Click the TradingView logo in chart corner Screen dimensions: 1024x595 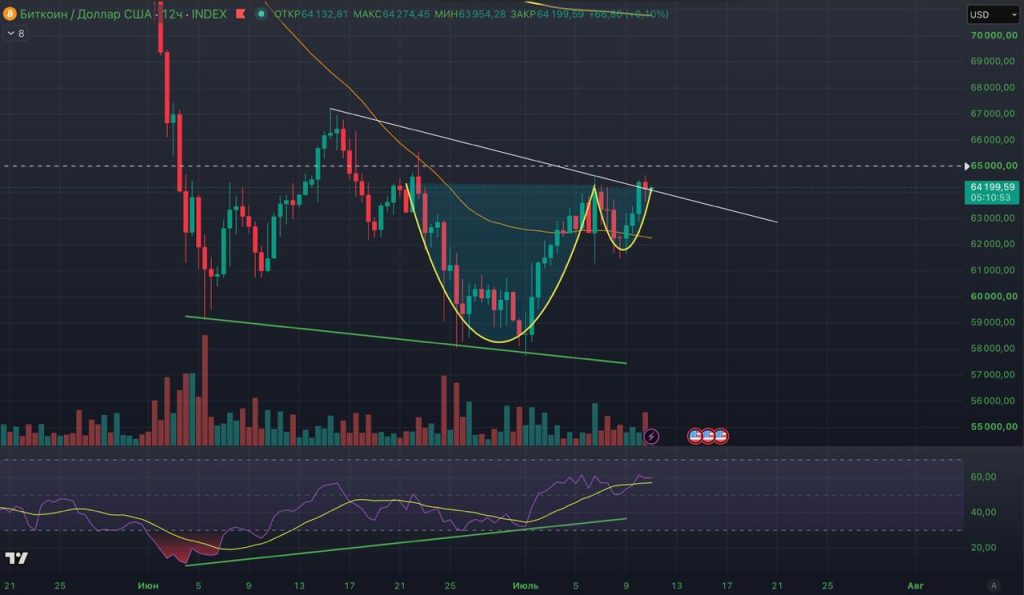[x=17, y=558]
